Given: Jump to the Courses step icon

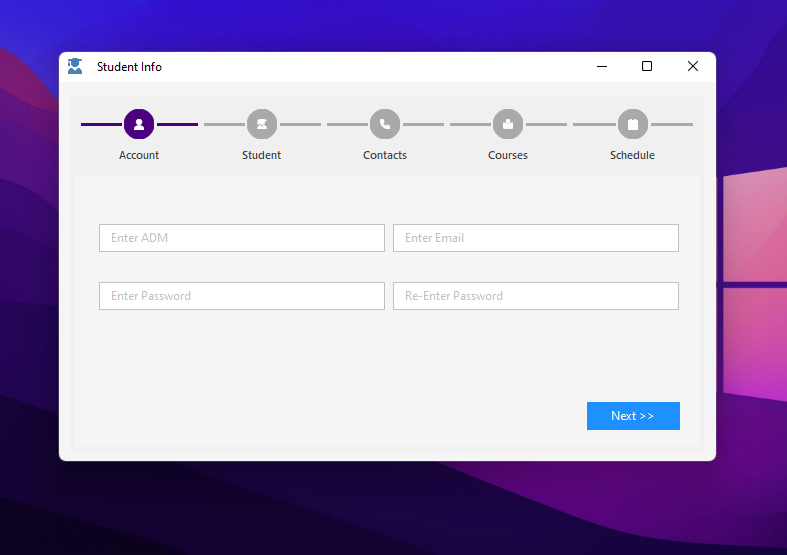Looking at the screenshot, I should click(x=508, y=124).
